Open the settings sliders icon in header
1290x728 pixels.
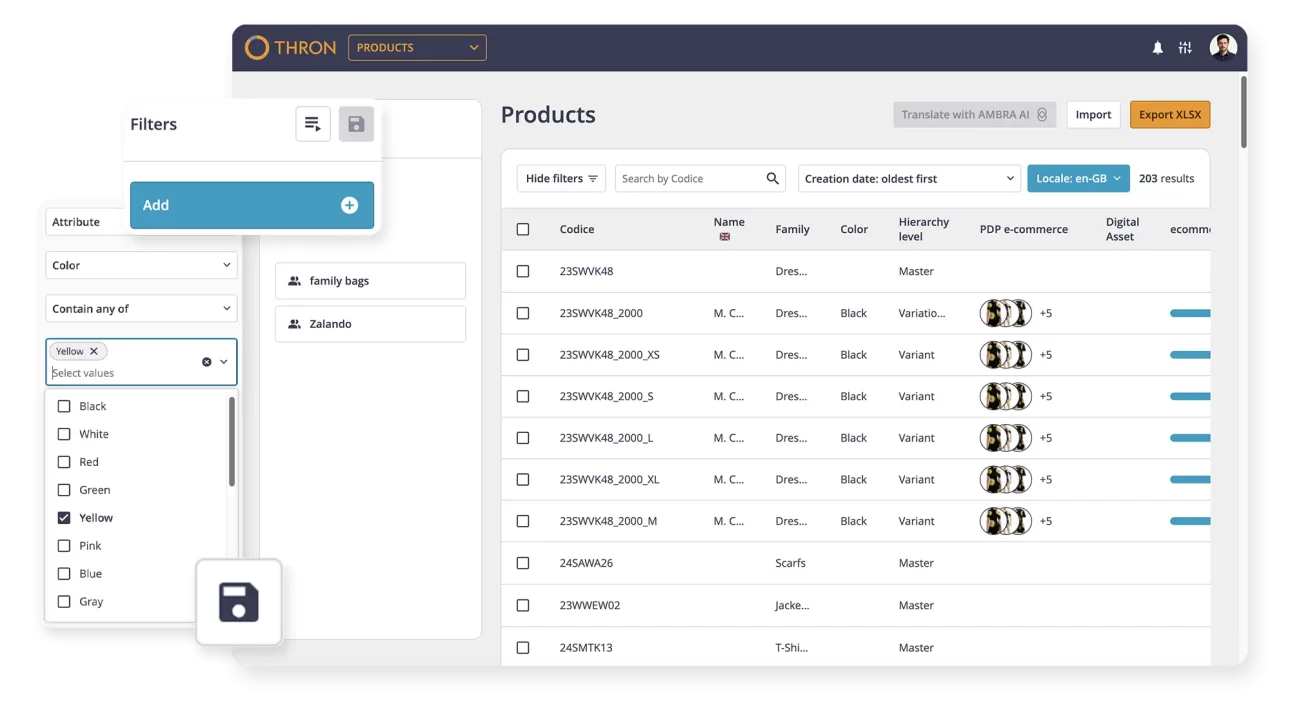(x=1185, y=48)
